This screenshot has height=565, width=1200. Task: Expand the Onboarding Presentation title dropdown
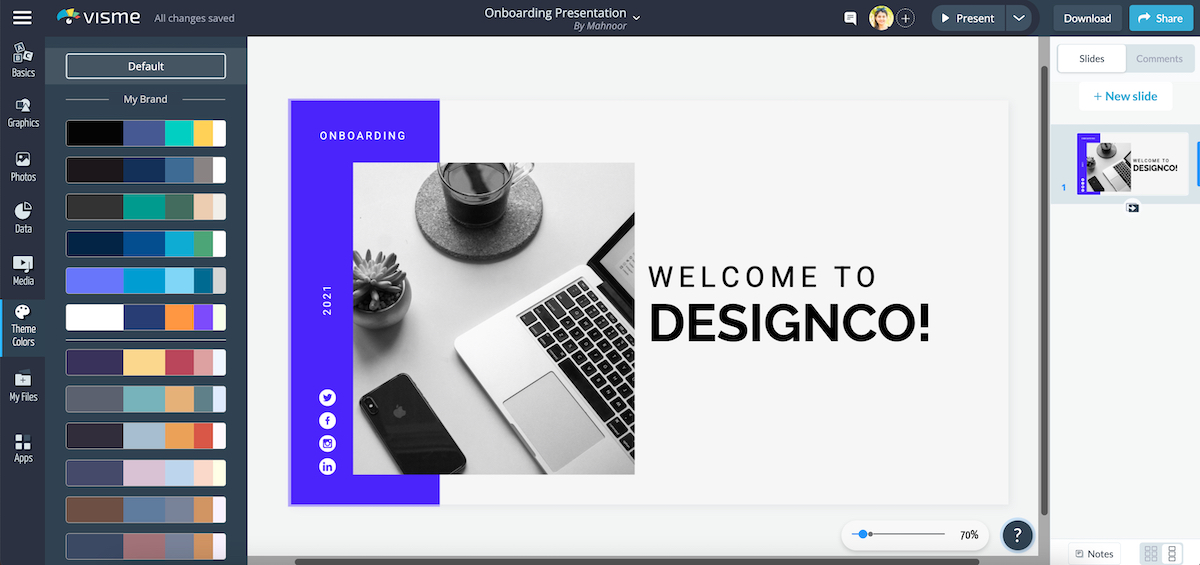637,17
